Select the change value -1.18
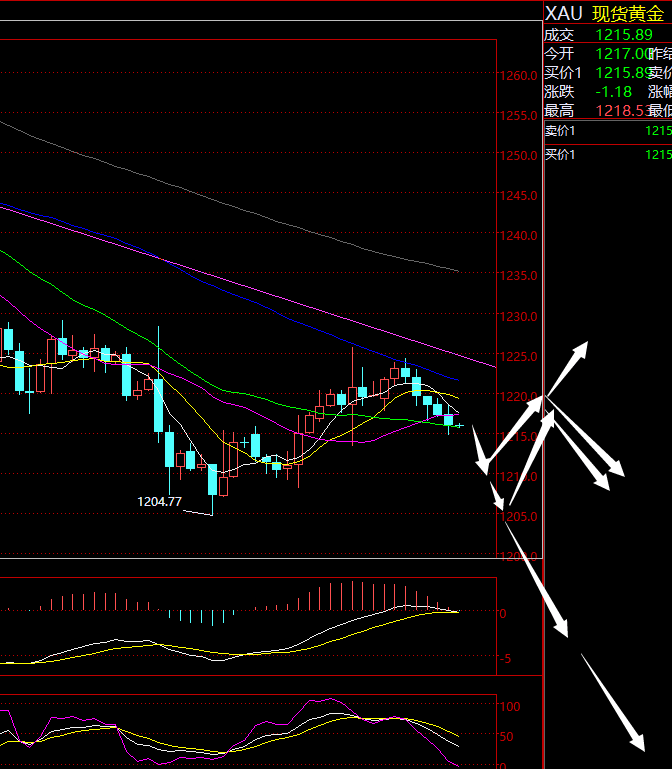 pyautogui.click(x=614, y=92)
